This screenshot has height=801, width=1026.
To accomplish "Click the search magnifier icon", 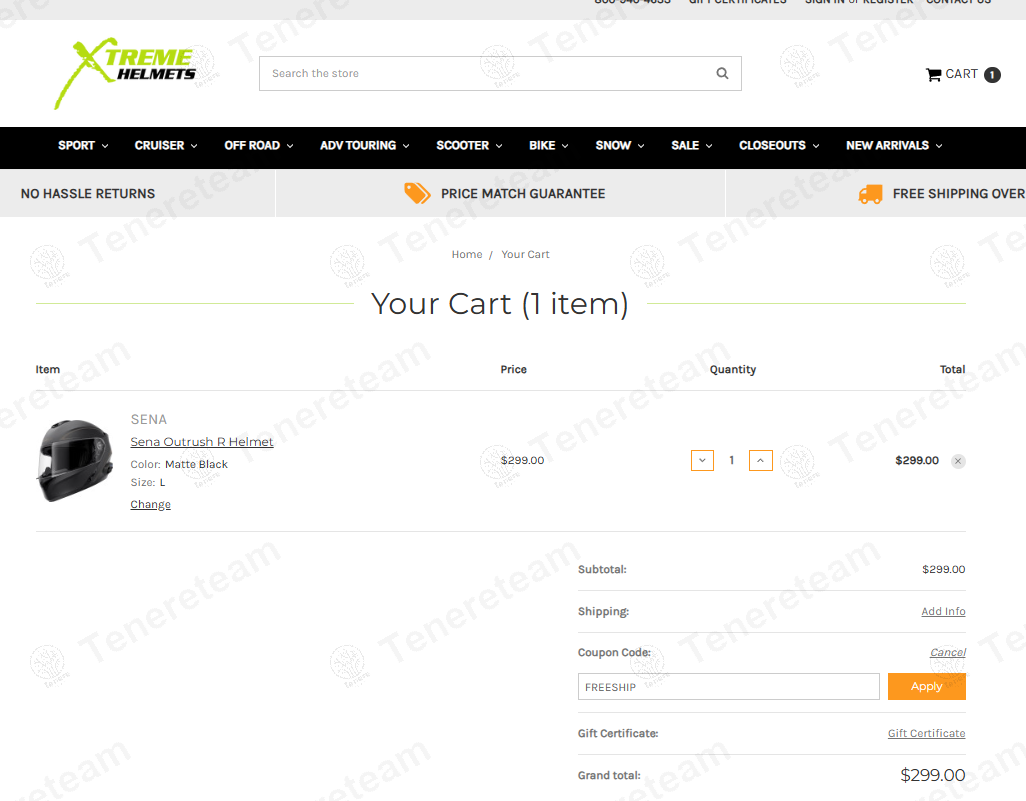I will (x=722, y=73).
